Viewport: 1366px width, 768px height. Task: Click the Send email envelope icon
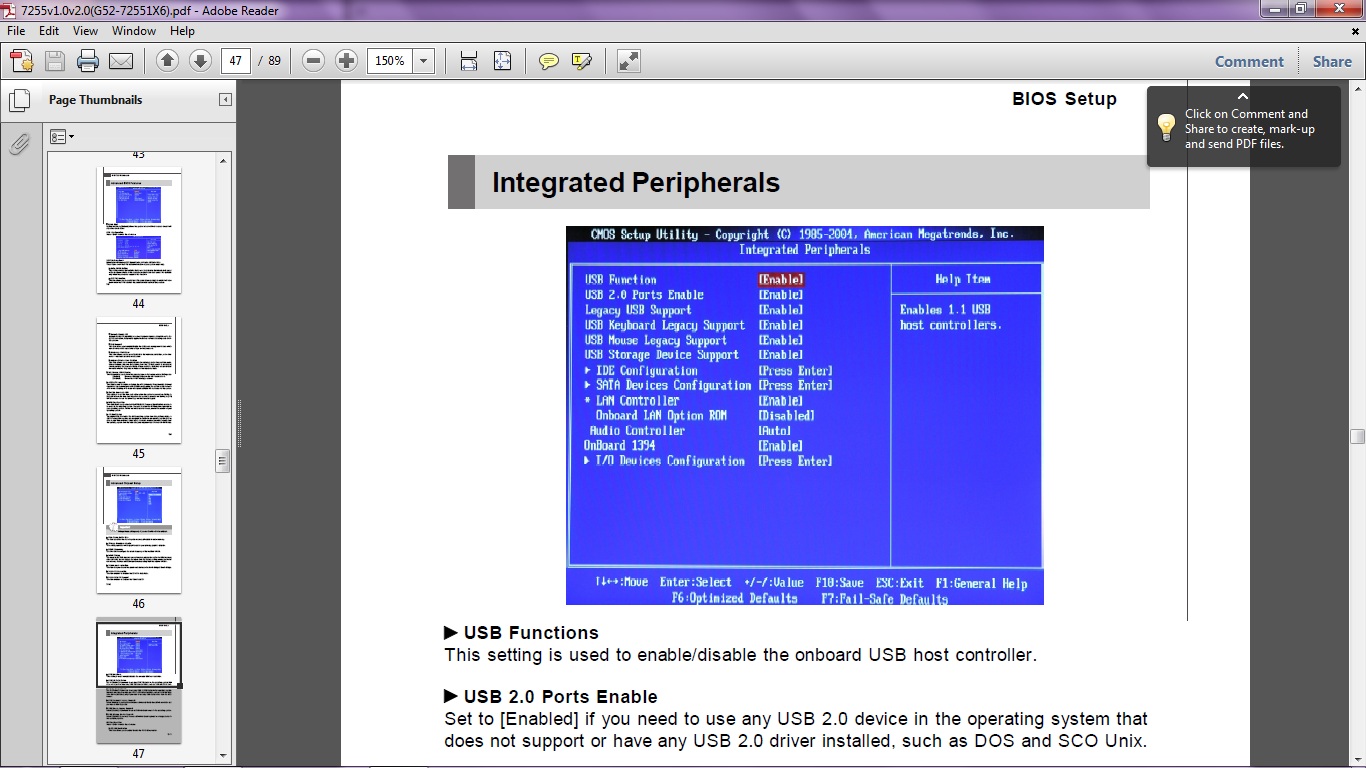121,61
